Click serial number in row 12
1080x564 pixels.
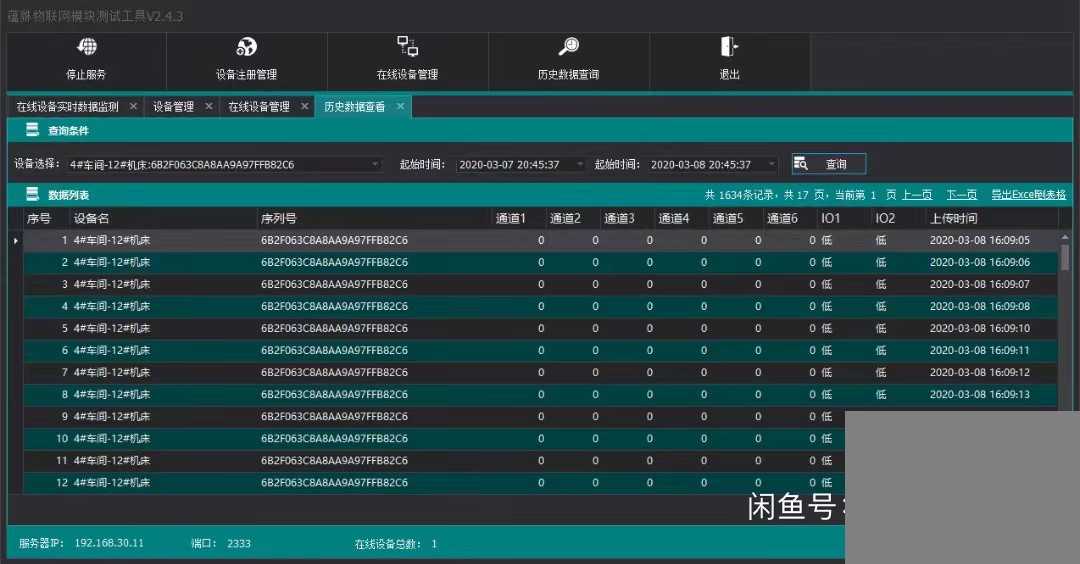(334, 483)
